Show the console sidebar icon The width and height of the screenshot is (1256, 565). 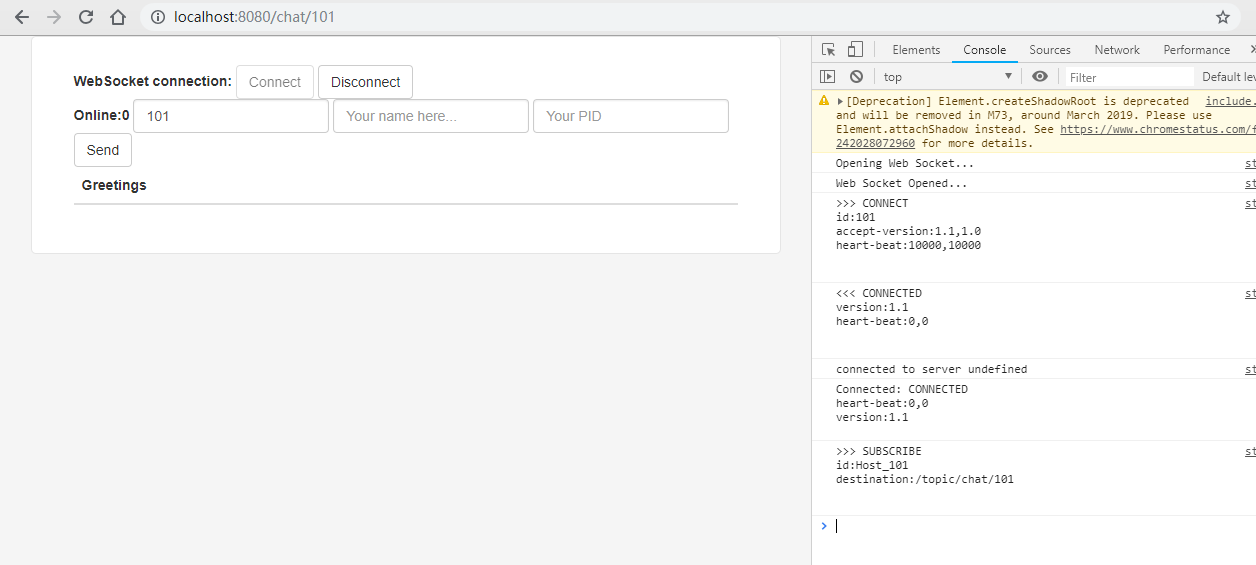pyautogui.click(x=827, y=76)
